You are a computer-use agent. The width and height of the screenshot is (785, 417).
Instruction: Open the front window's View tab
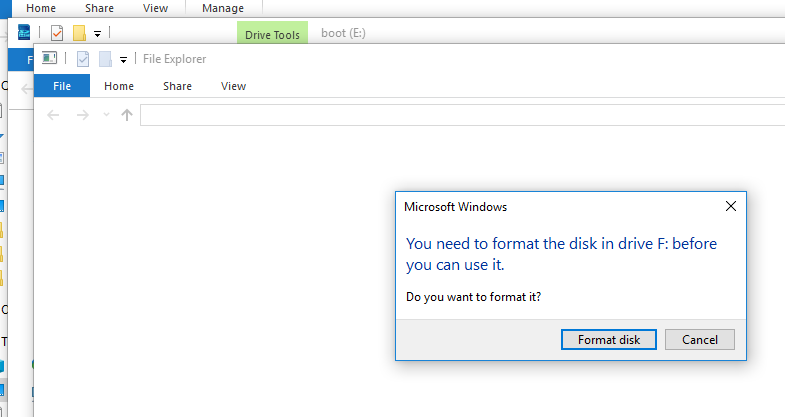(x=233, y=86)
